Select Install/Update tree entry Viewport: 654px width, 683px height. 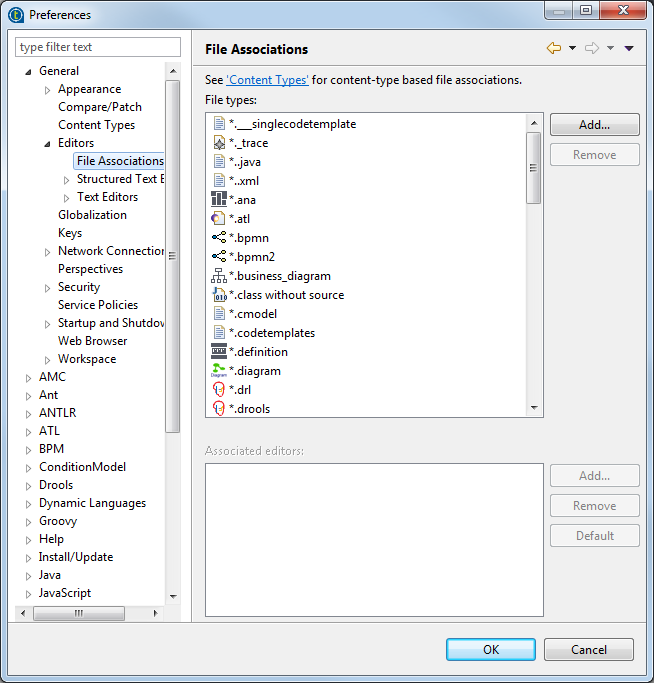pos(76,557)
